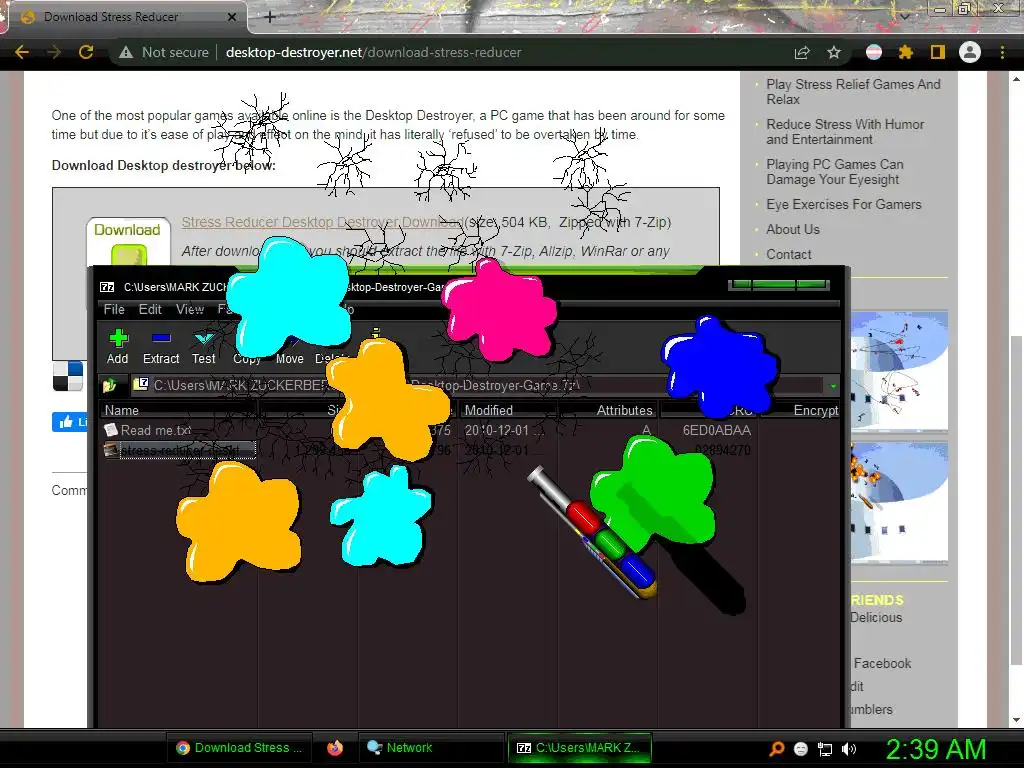Image resolution: width=1024 pixels, height=768 pixels.
Task: Open the View menu in 7-Zip
Action: coord(190,310)
